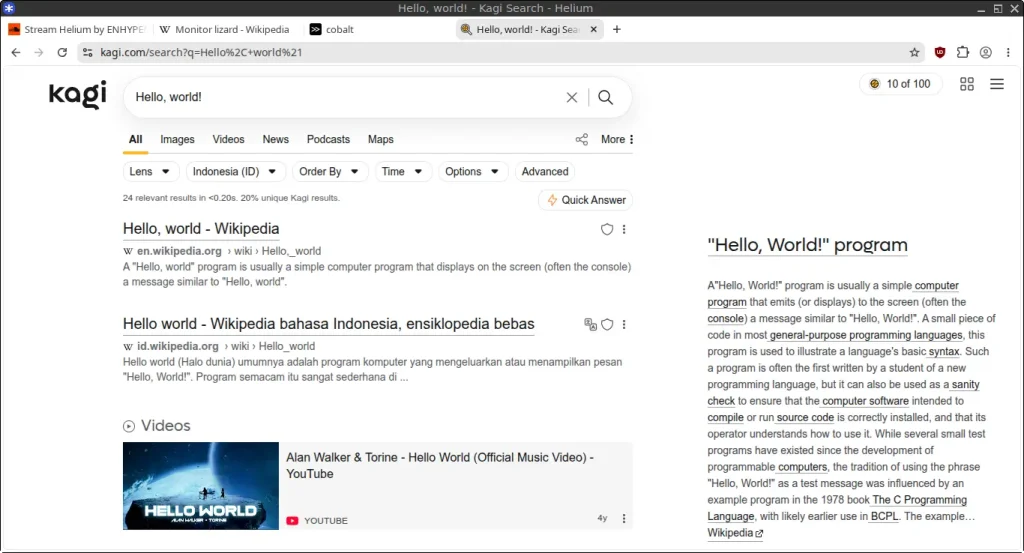Open the Kagi apps grid icon
This screenshot has width=1024, height=553.
click(x=967, y=84)
